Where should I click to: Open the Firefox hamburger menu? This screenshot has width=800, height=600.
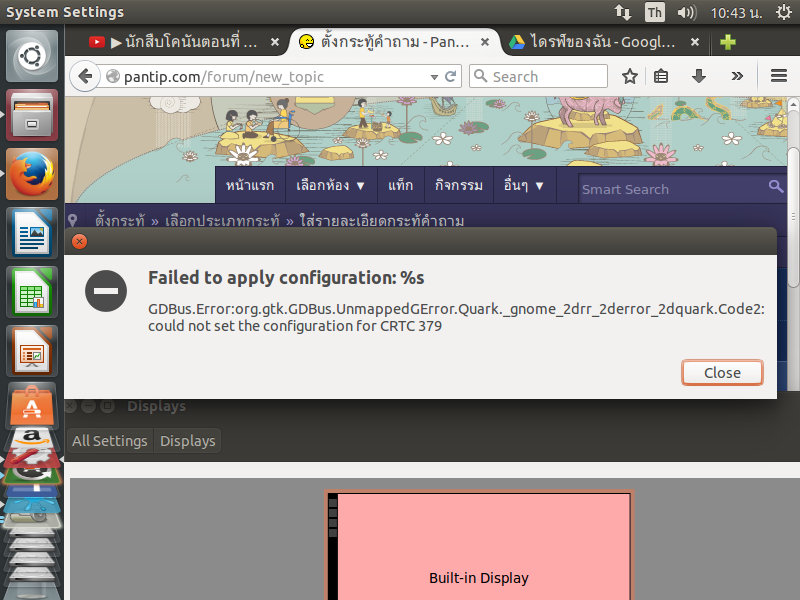tap(779, 77)
